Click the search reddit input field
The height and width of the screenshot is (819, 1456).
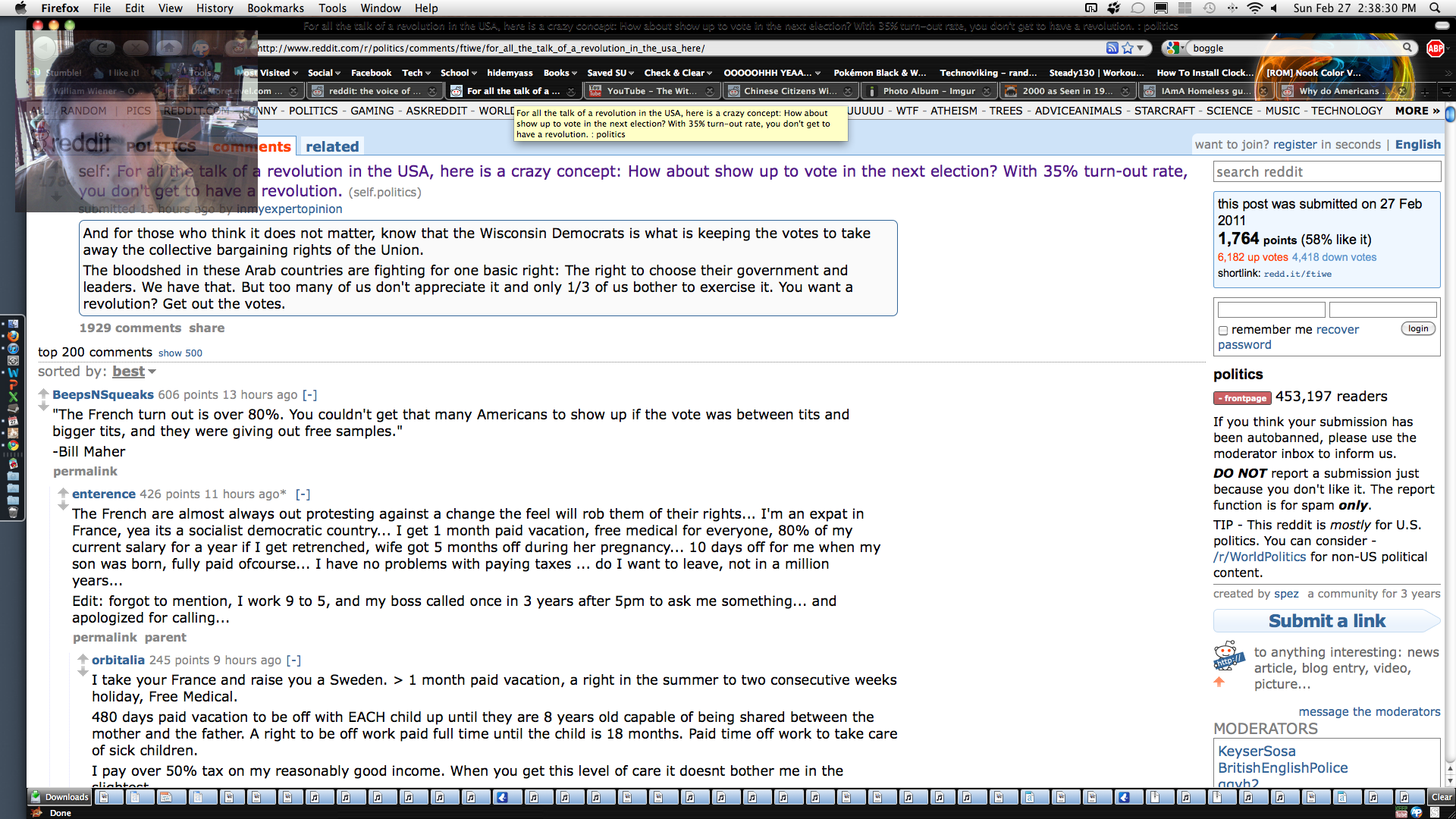pos(1326,171)
